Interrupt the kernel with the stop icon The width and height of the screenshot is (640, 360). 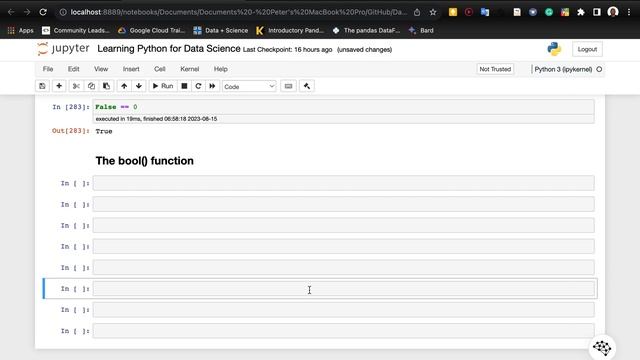click(184, 86)
